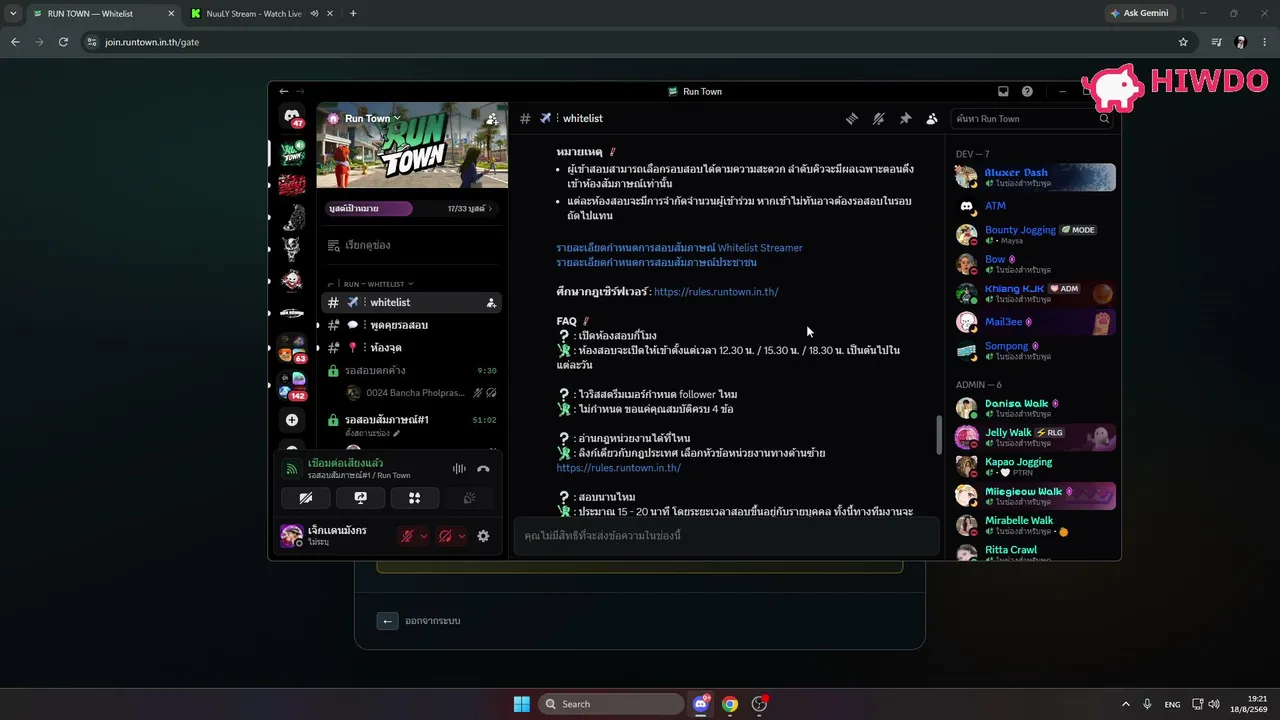Select user 0024 Bancha in voice channel
The height and width of the screenshot is (720, 1280).
420,393
